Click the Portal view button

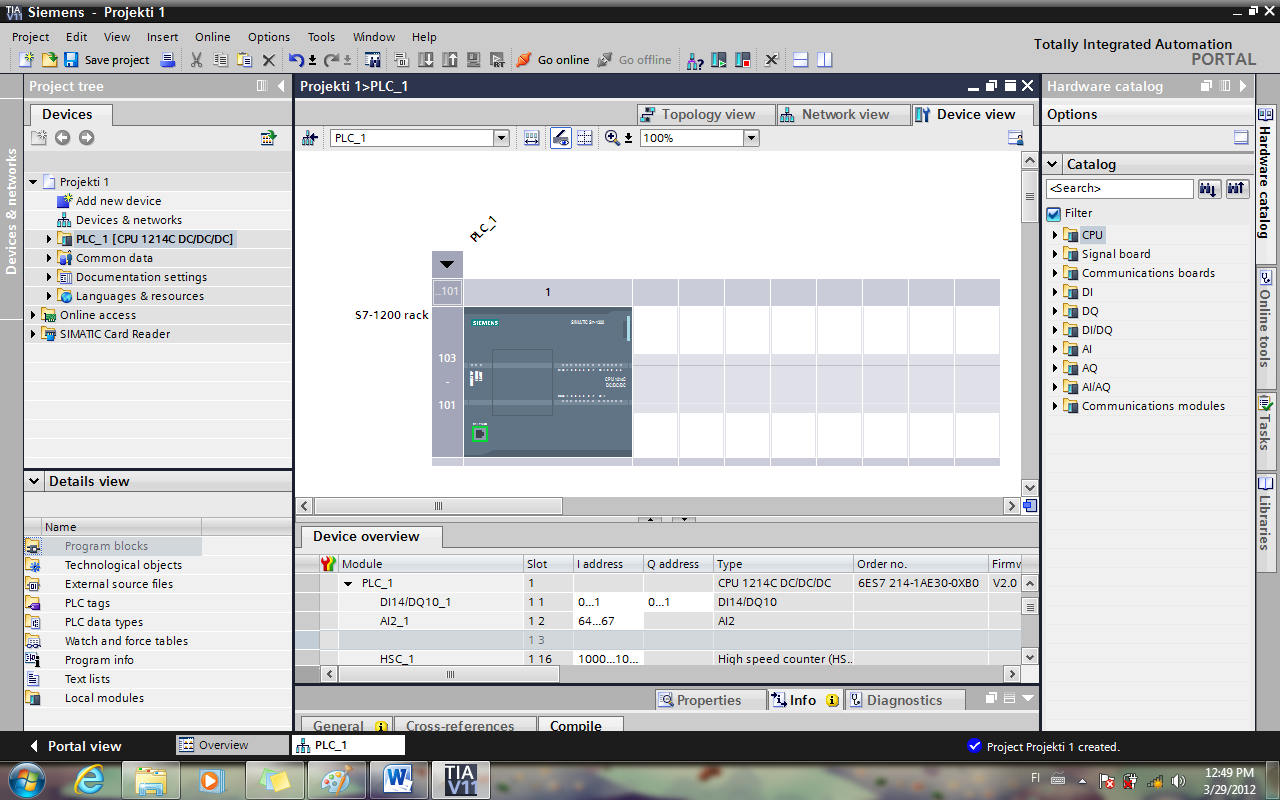[75, 746]
